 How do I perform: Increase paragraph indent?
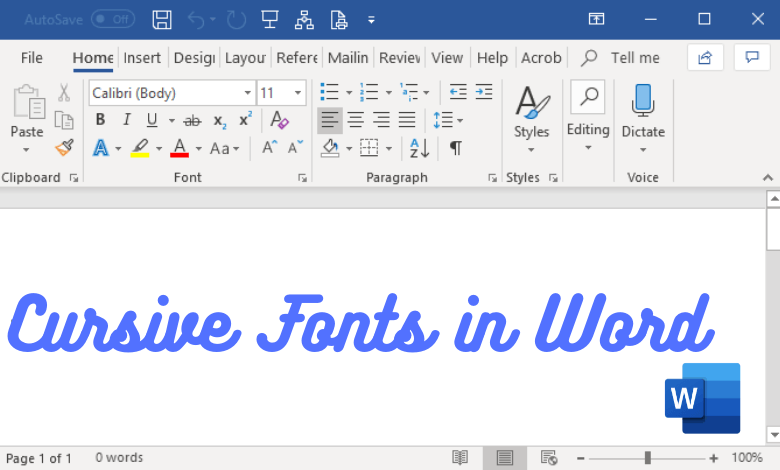point(484,92)
